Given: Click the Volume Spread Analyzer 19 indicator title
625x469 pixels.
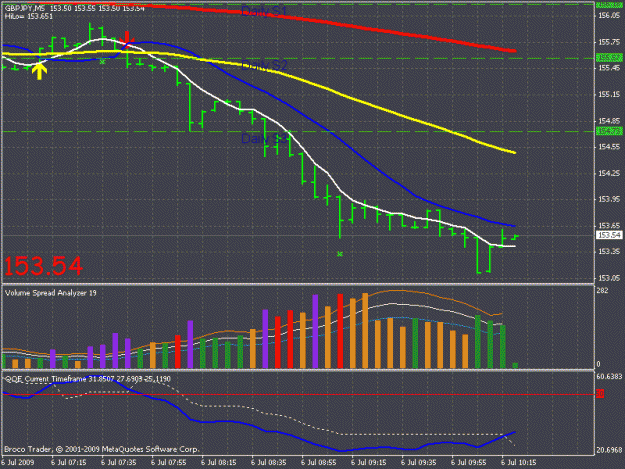Looking at the screenshot, I should (x=51, y=293).
